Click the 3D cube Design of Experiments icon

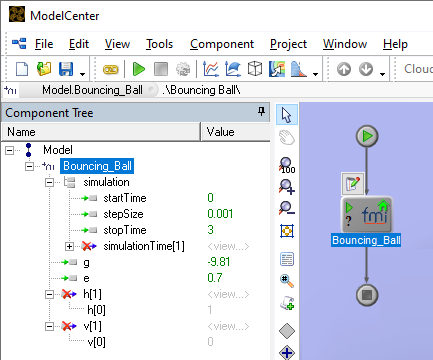[255, 69]
